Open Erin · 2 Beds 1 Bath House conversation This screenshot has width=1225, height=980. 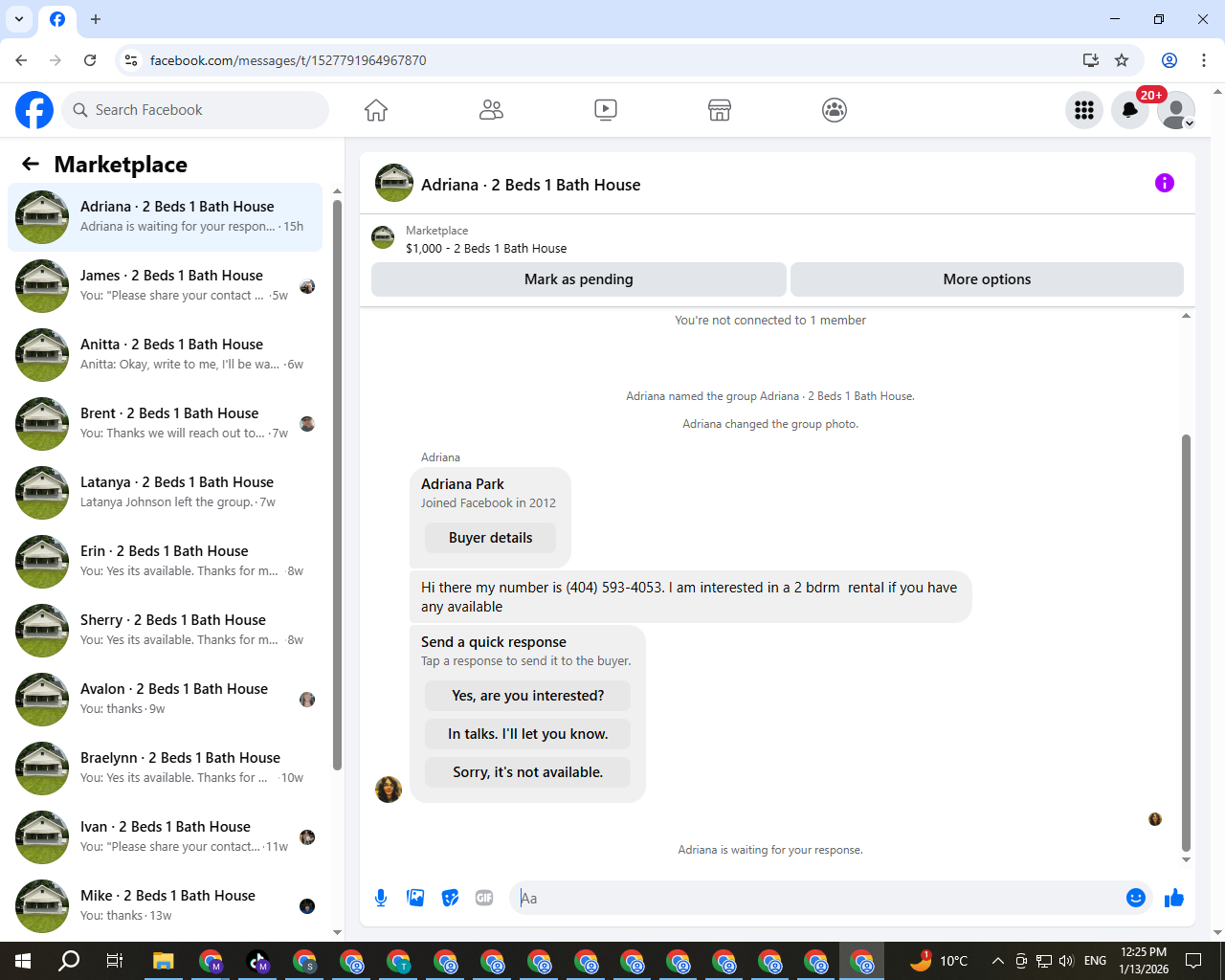click(x=165, y=562)
